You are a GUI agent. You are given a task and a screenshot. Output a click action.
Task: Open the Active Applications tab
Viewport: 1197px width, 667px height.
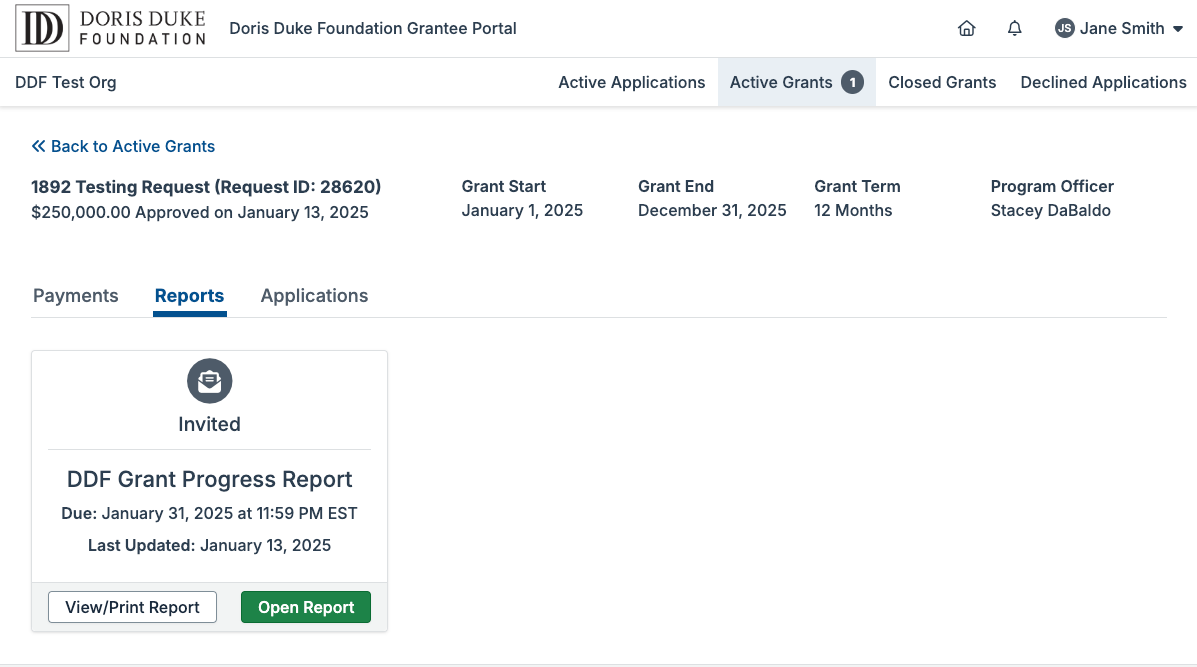pos(631,82)
